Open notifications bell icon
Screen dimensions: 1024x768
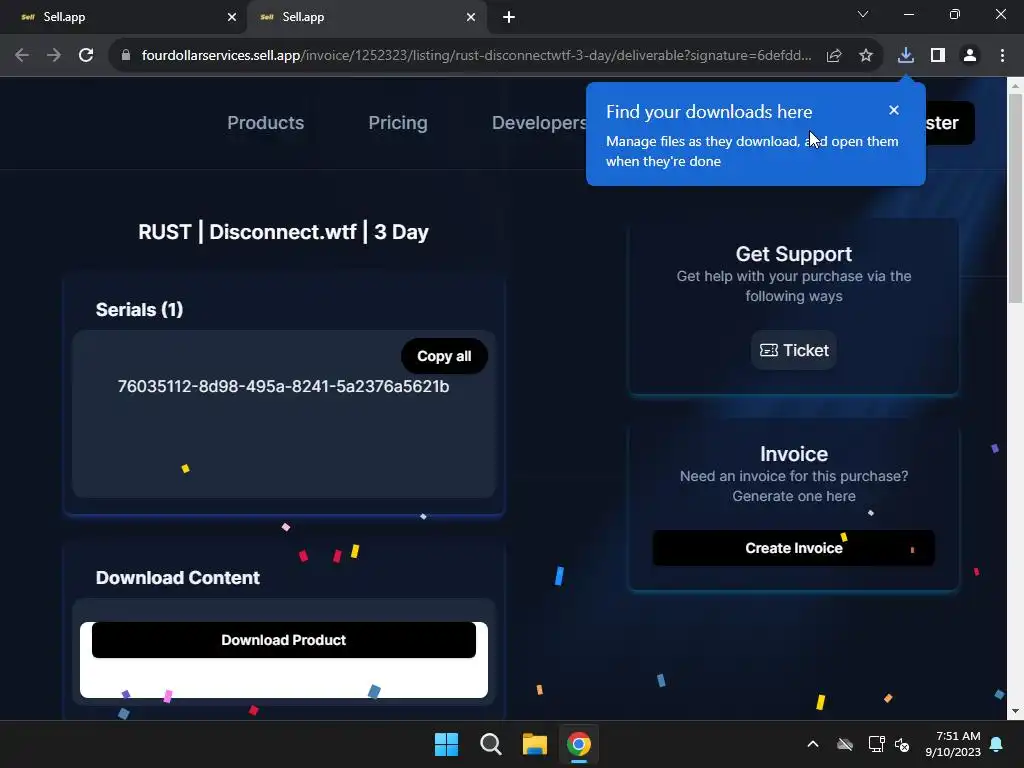pyautogui.click(x=997, y=744)
